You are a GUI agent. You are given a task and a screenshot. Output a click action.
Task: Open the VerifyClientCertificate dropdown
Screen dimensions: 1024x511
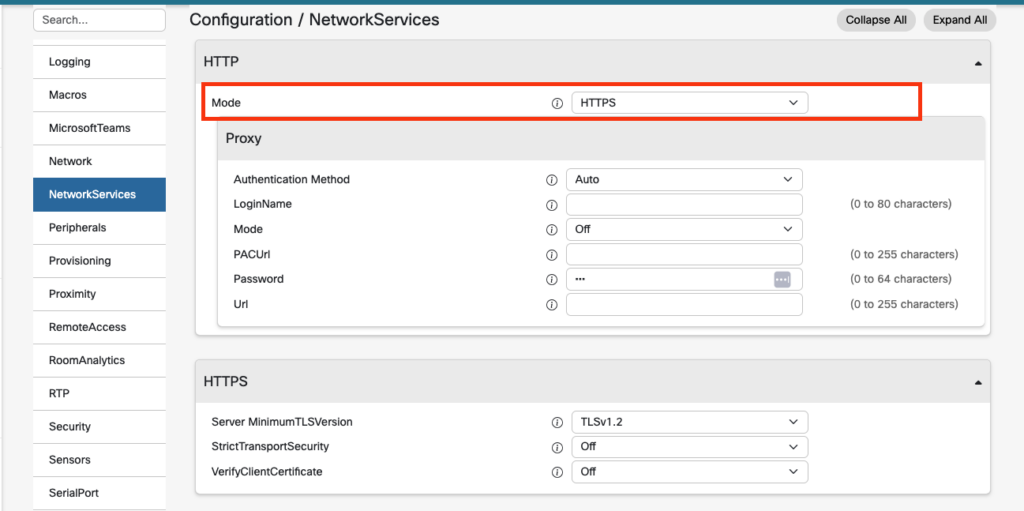[x=690, y=472]
